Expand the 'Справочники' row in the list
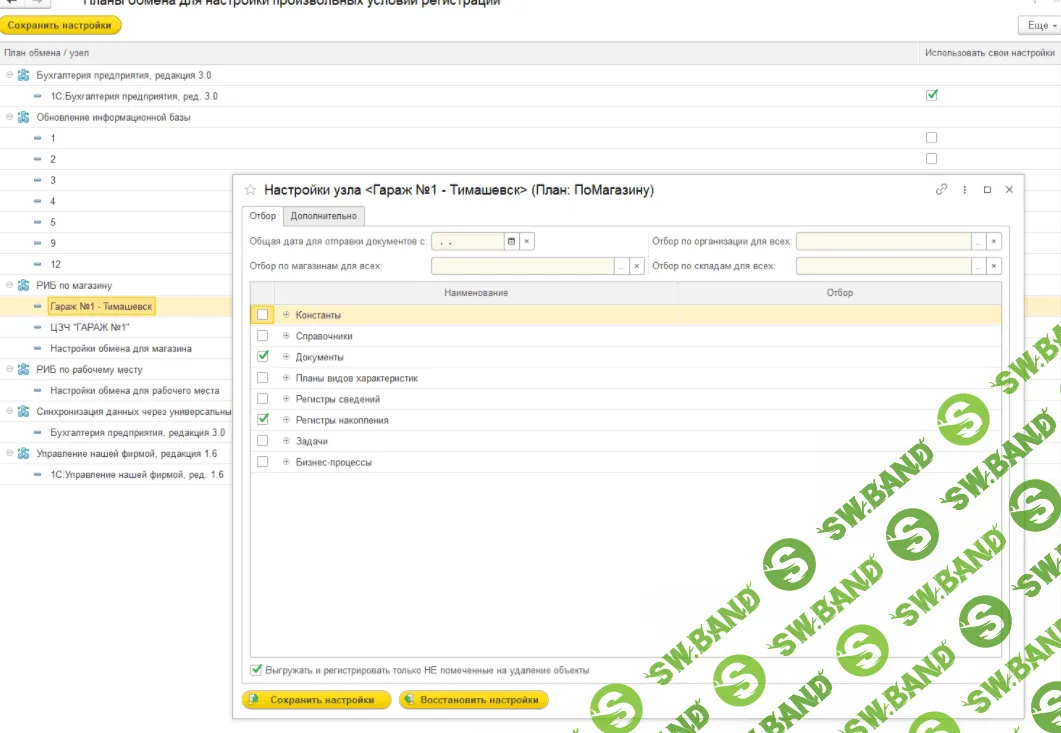The image size is (1061, 733). tap(287, 336)
